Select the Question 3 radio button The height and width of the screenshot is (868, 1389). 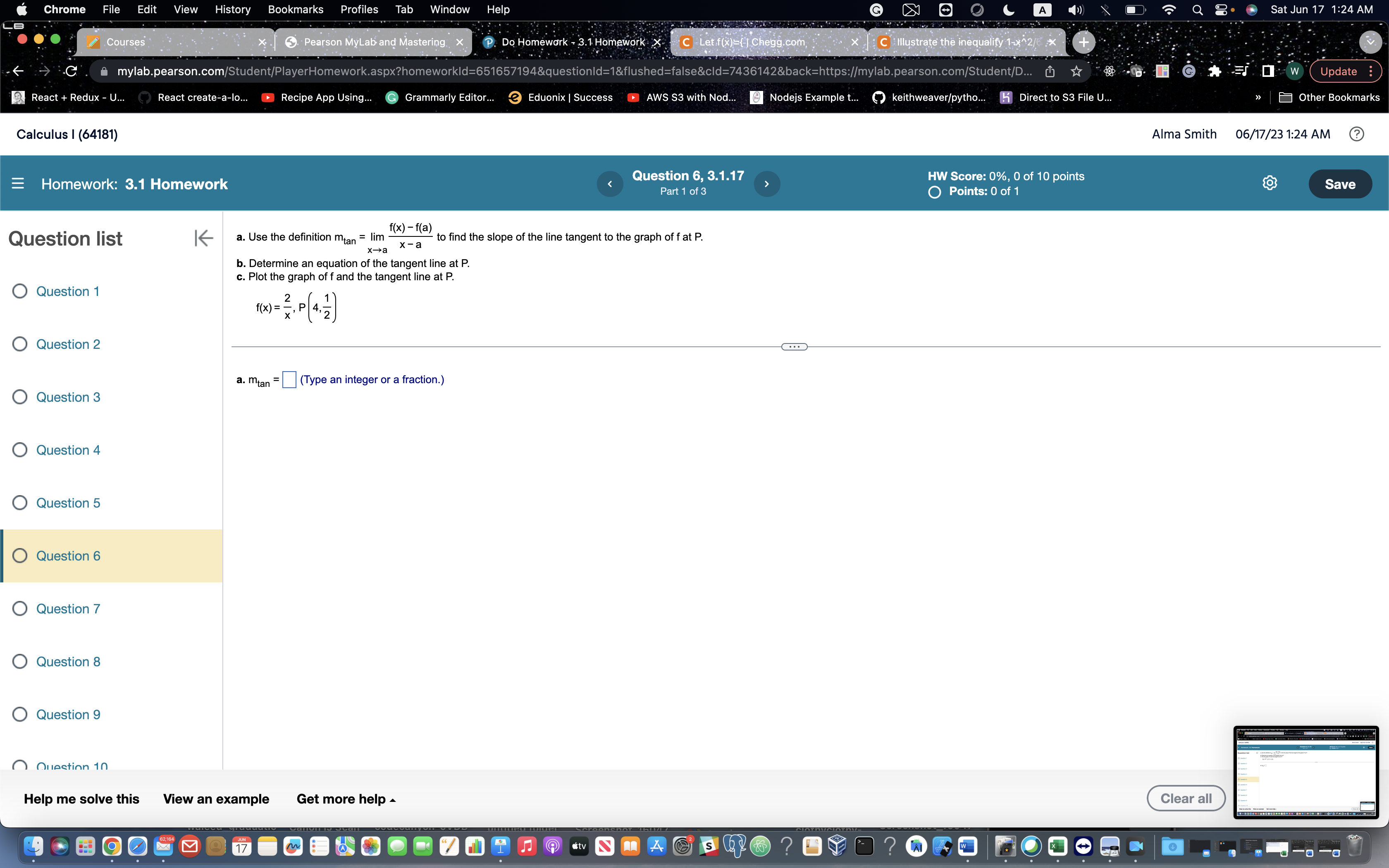(19, 397)
